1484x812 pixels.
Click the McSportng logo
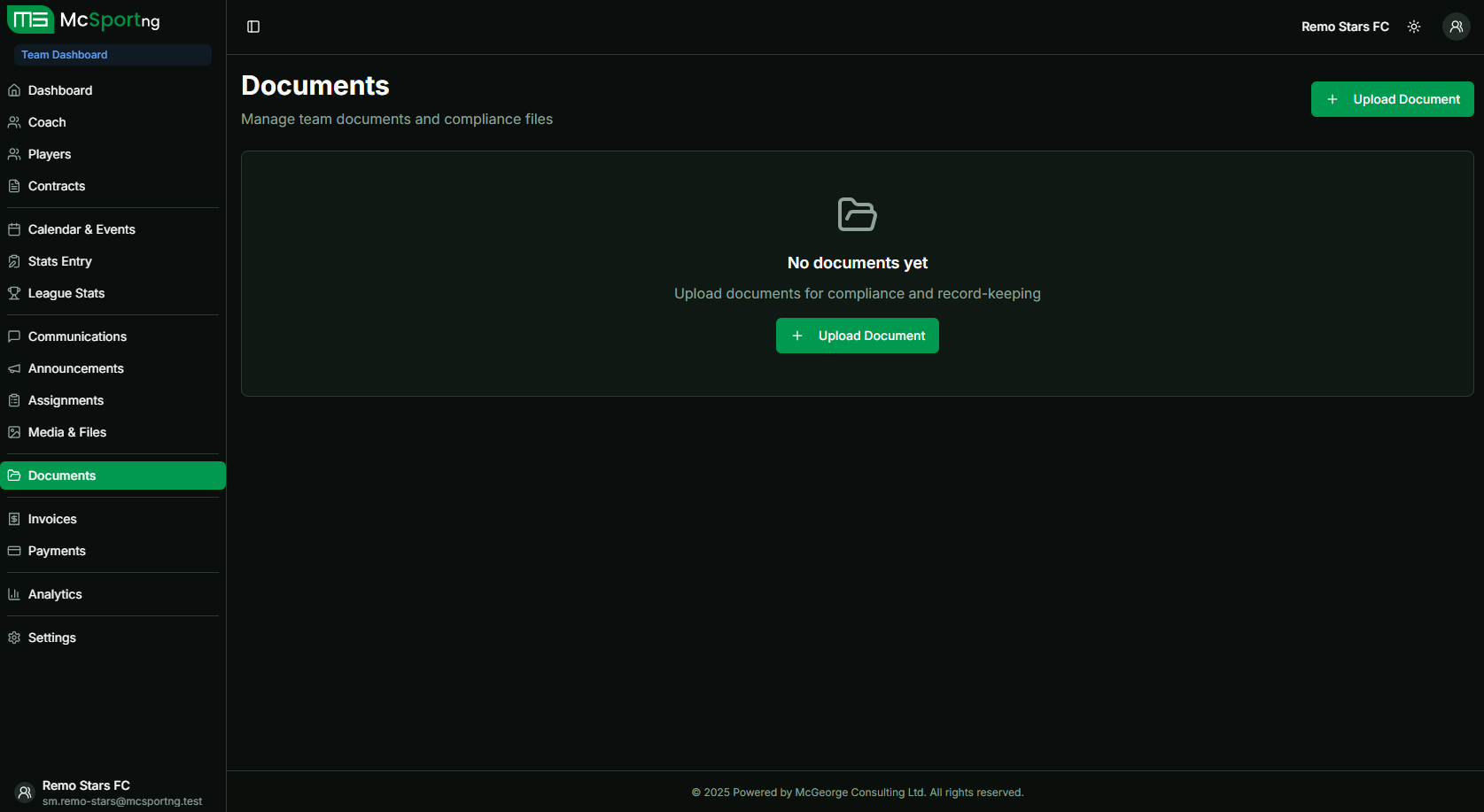[84, 19]
